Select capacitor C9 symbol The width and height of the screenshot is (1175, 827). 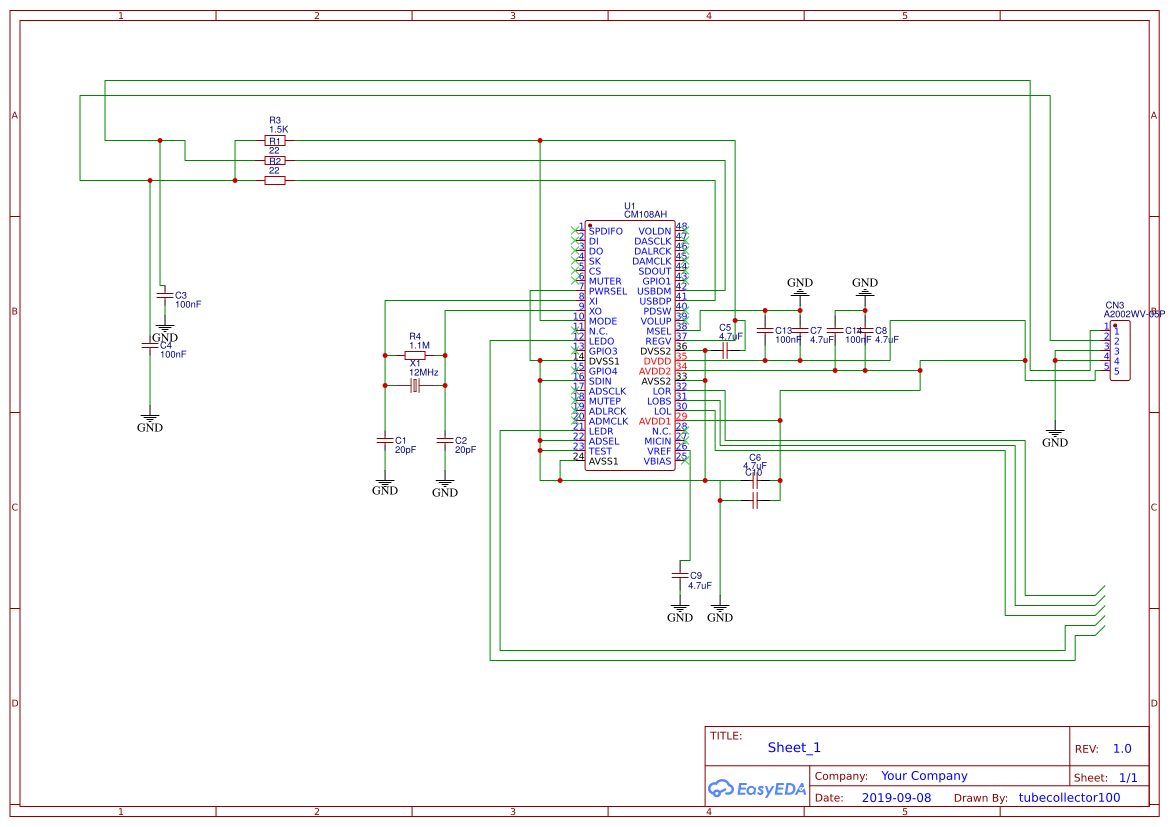click(x=680, y=575)
